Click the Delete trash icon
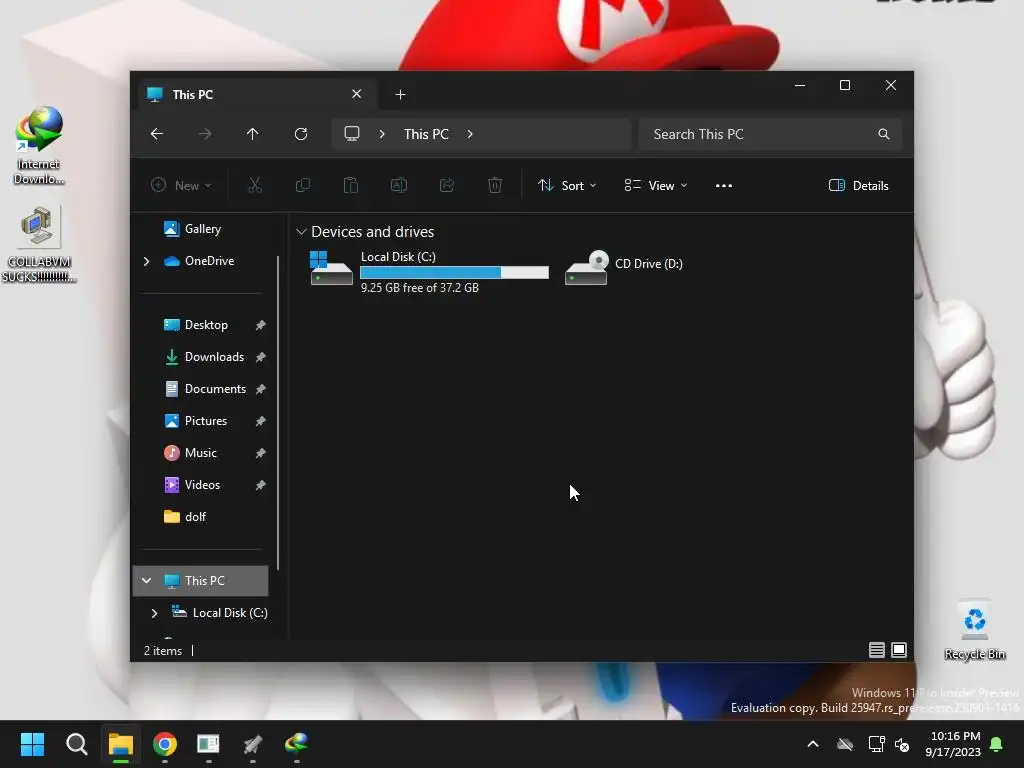Screen dimensions: 1024x768 coord(495,185)
